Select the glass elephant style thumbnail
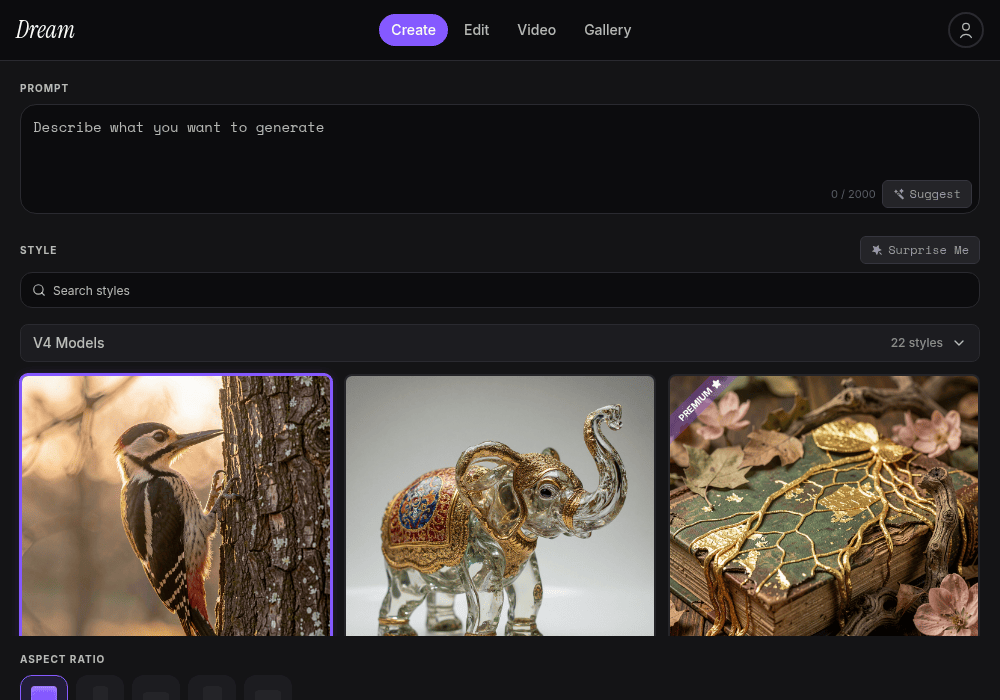The image size is (1000, 700). [500, 506]
